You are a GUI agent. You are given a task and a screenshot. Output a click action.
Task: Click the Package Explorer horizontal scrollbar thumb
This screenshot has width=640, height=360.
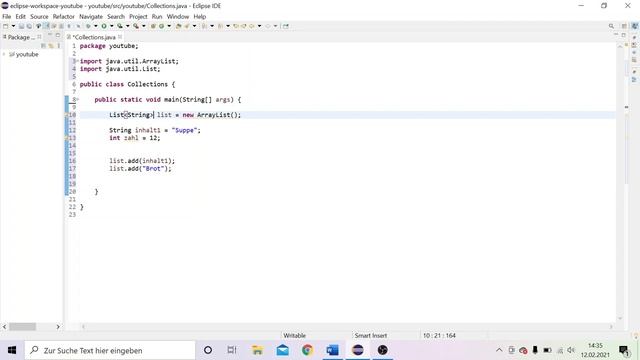(x=22, y=327)
